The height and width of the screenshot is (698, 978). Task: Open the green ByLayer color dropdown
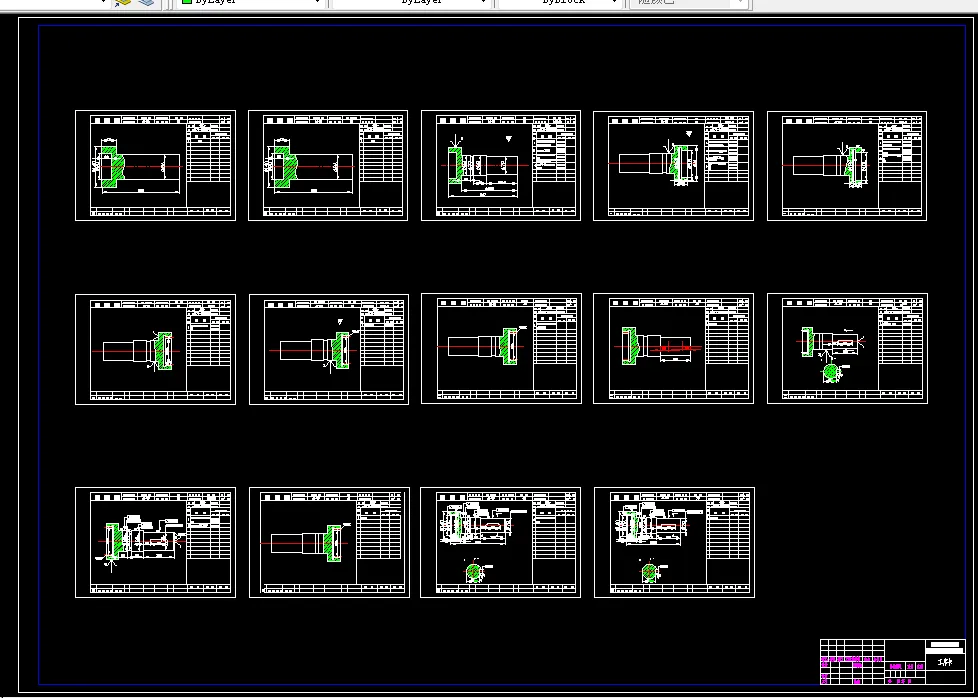click(251, 2)
